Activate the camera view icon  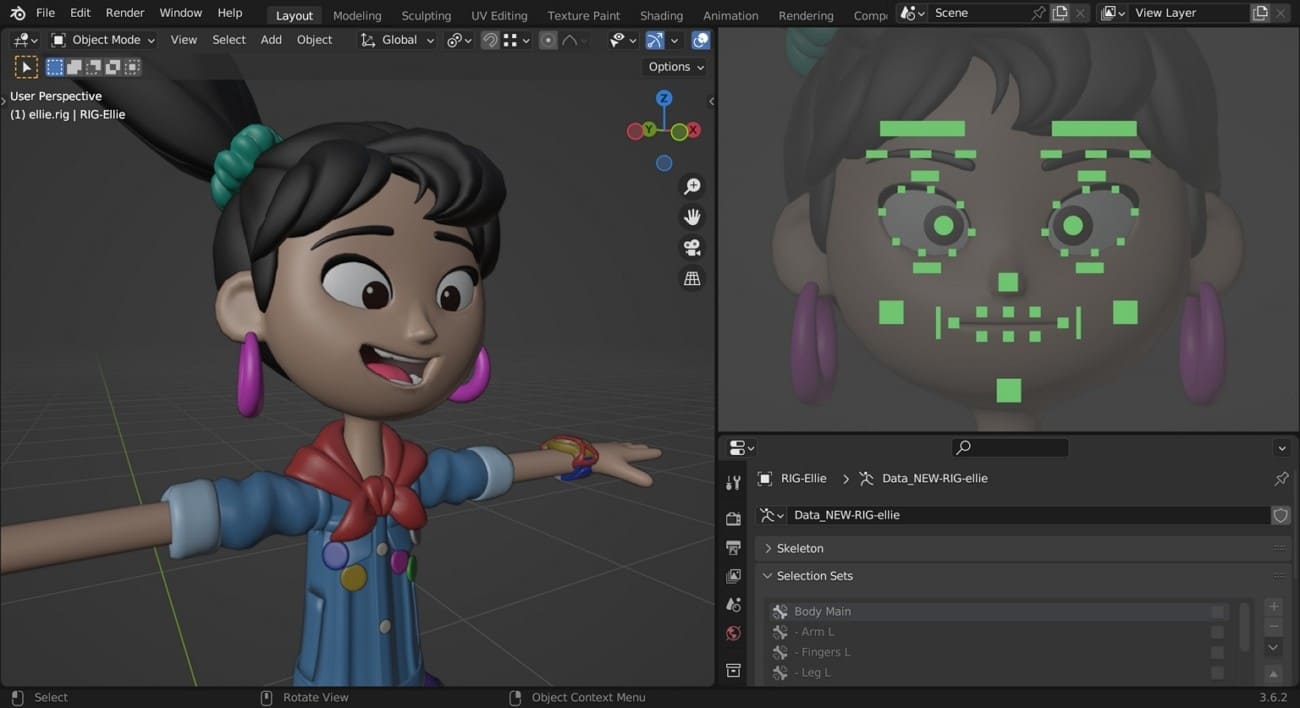[692, 246]
